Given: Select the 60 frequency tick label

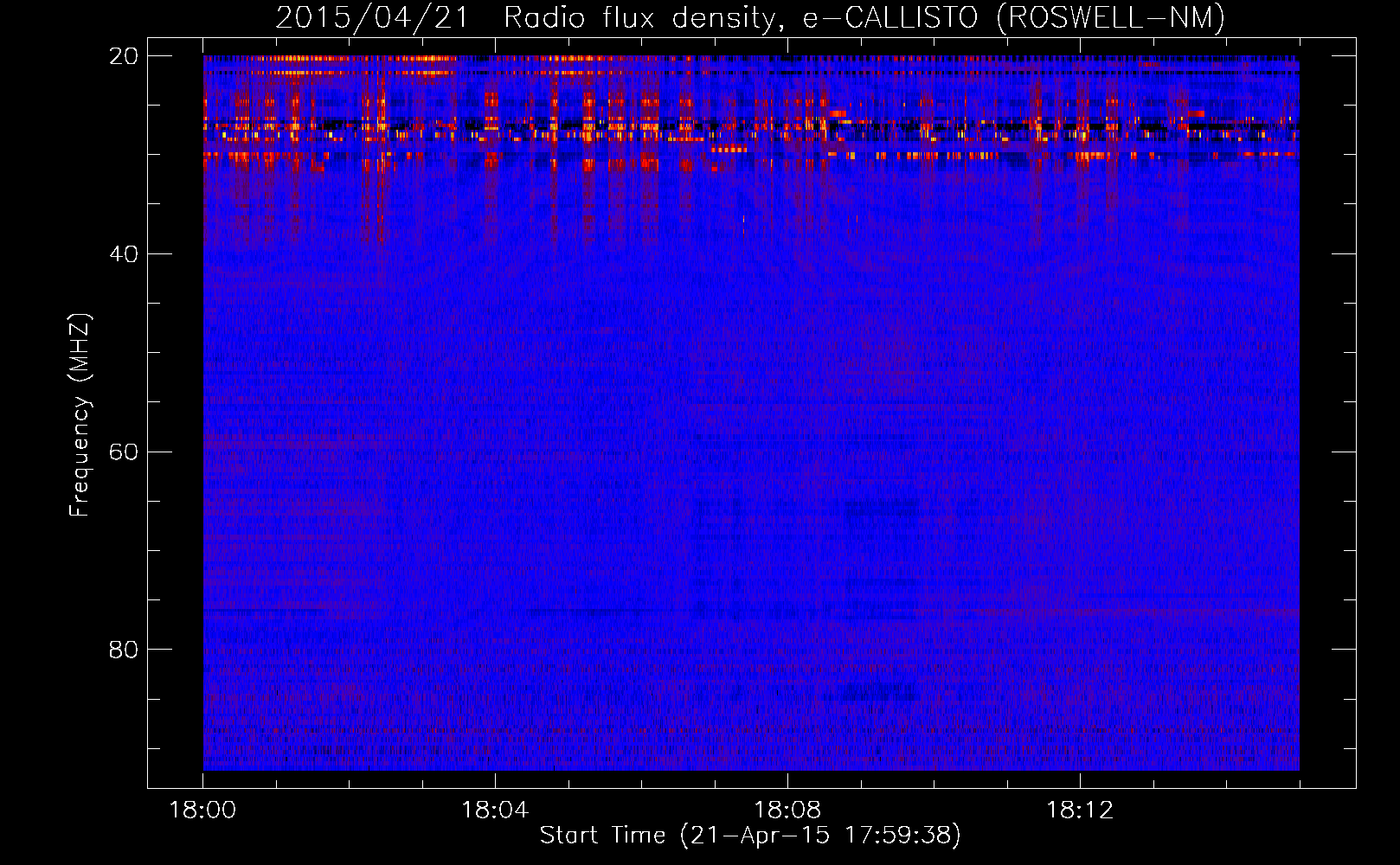Looking at the screenshot, I should click(124, 452).
